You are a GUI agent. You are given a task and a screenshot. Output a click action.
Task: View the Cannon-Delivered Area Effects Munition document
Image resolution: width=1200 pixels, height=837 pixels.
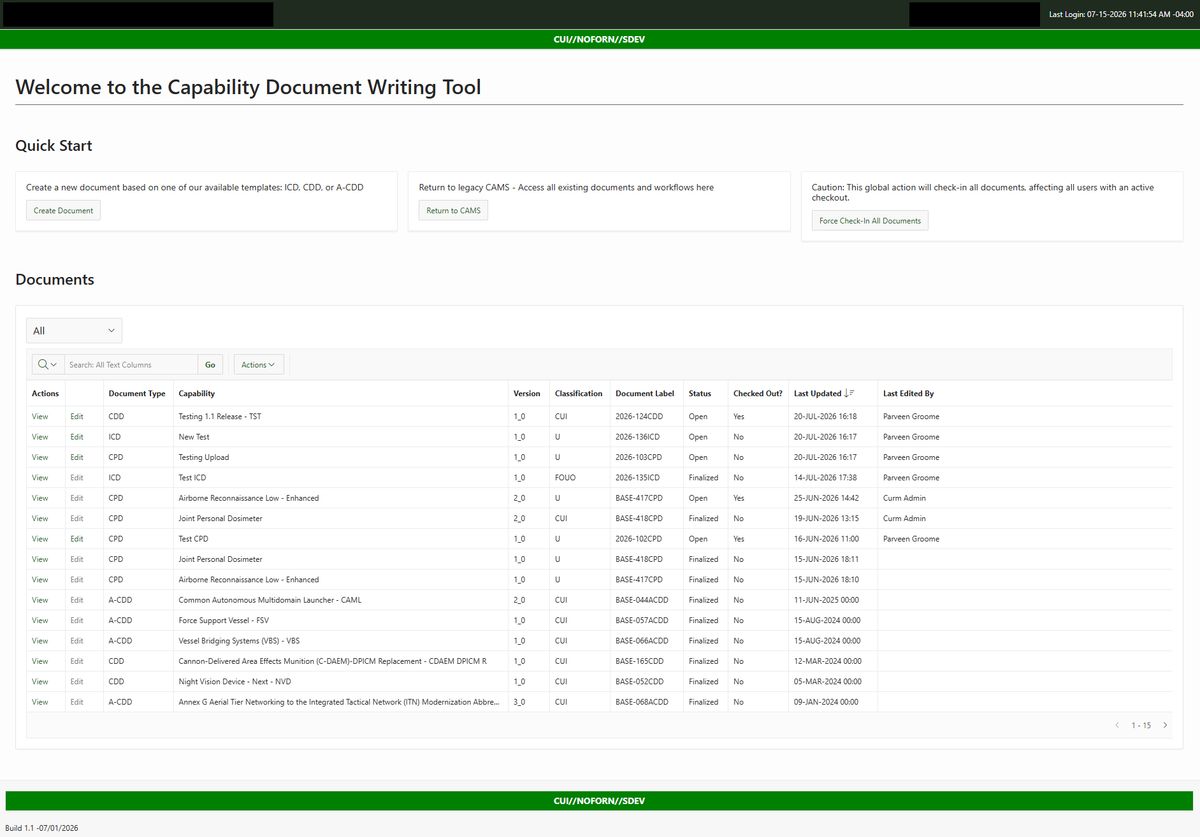click(40, 661)
